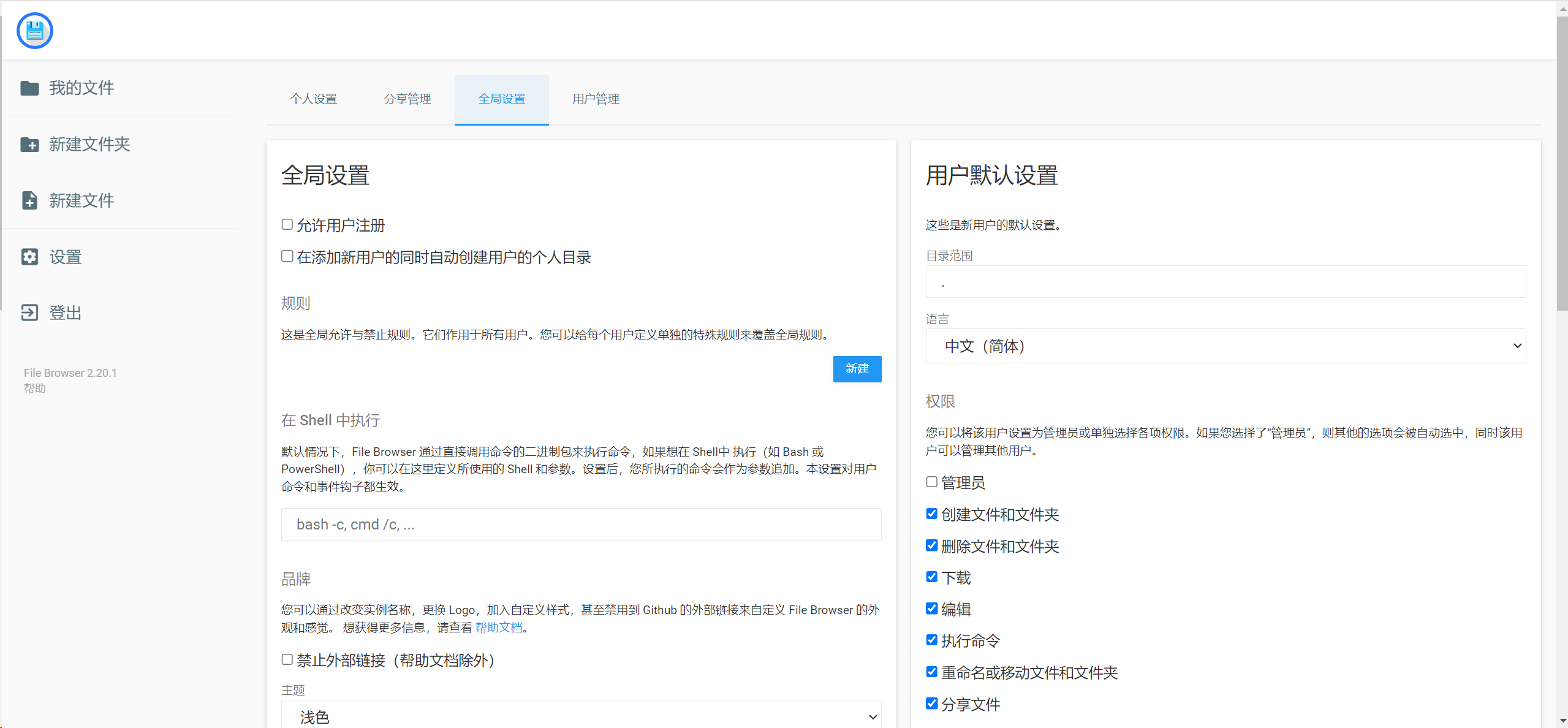Viewport: 1568px width, 728px height.
Task: Enable the 管理员 permission checkbox
Action: click(x=931, y=482)
